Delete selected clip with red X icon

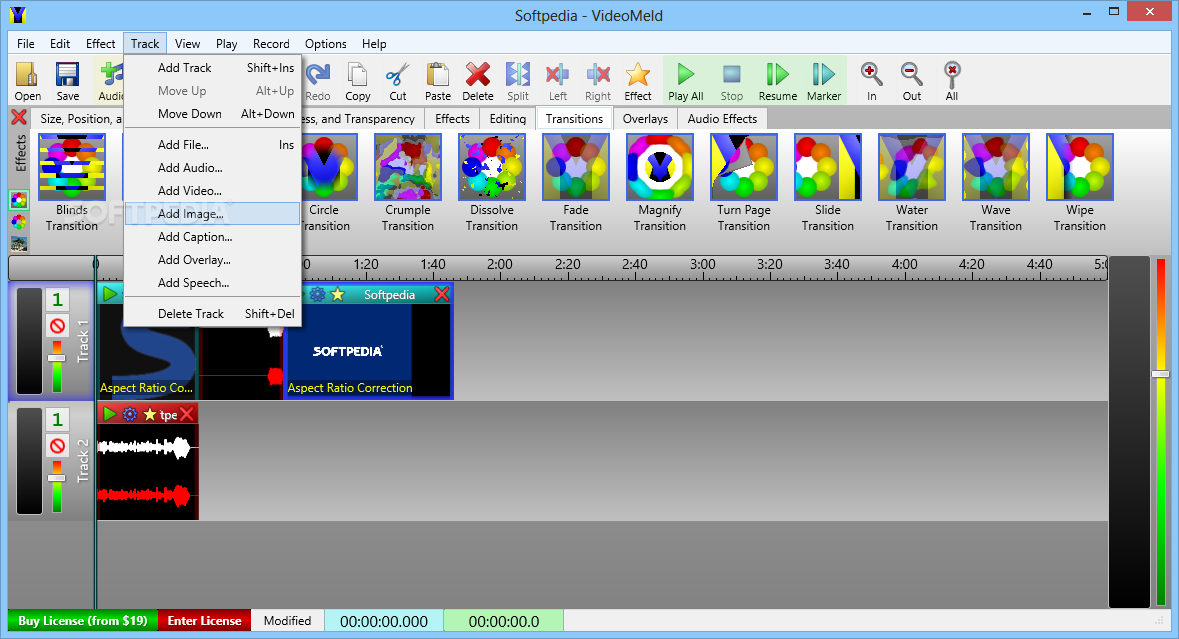477,81
